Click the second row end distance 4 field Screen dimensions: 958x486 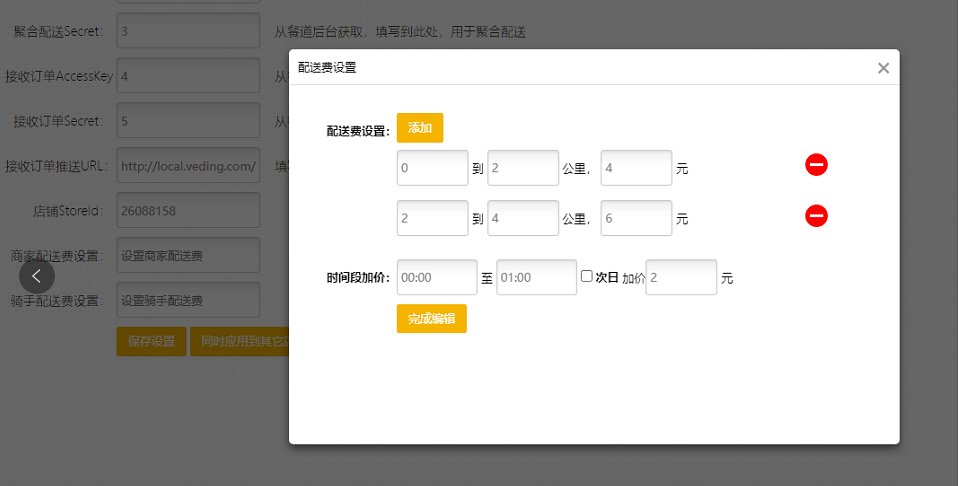pos(522,218)
